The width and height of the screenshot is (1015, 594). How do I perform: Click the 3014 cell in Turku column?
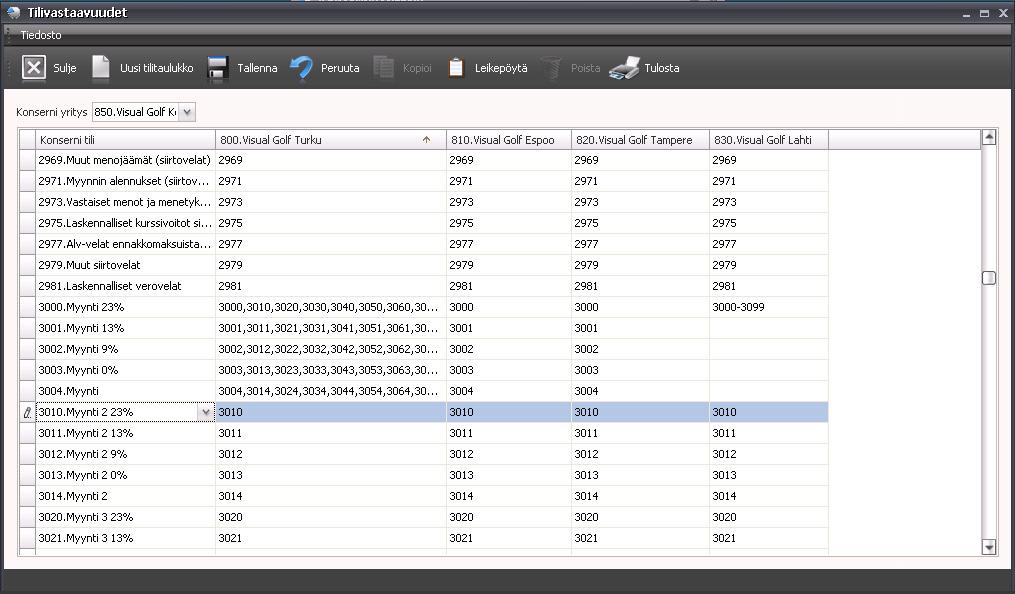click(x=330, y=496)
